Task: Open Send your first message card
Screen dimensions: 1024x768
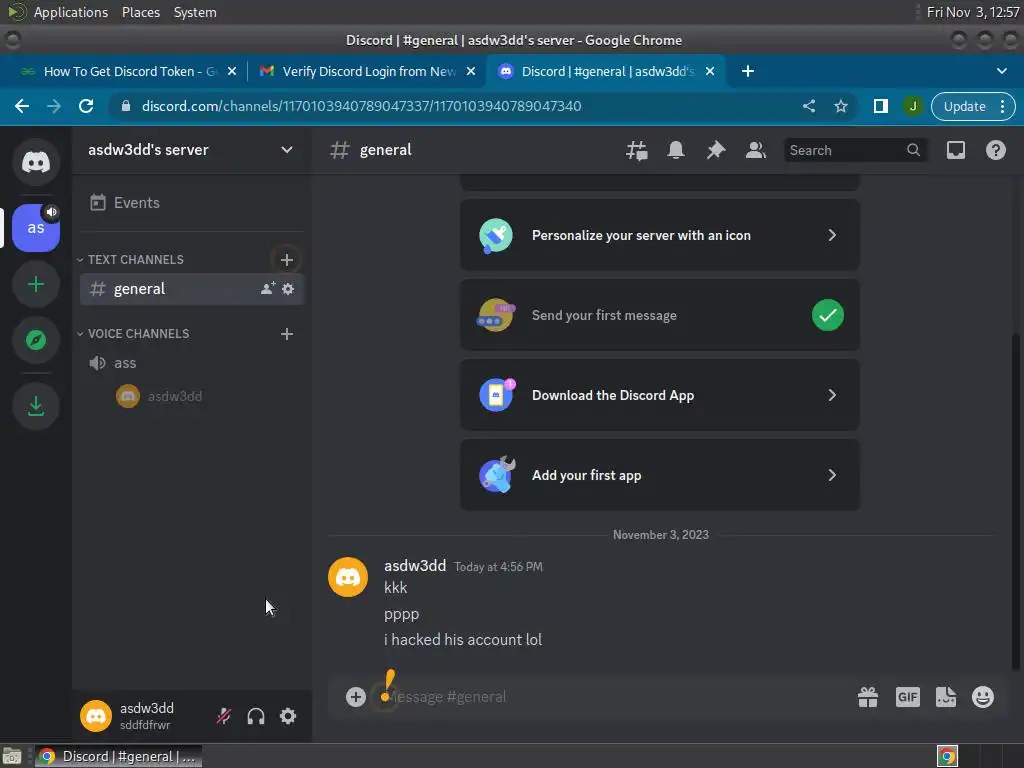Action: 660,315
